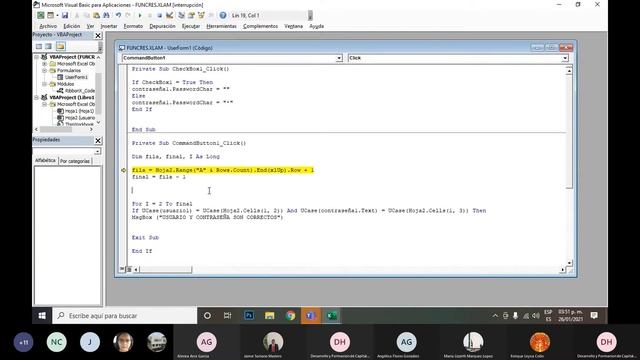The height and width of the screenshot is (360, 640).
Task: Open the Archivo menu
Action: [48, 26]
